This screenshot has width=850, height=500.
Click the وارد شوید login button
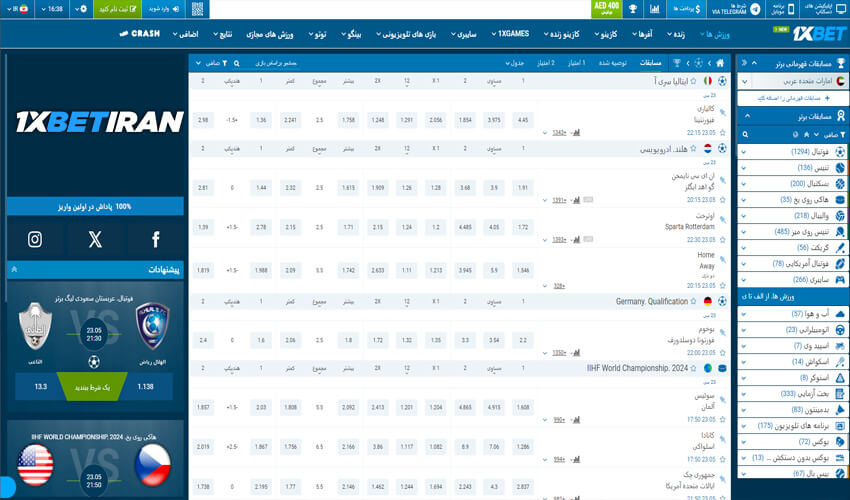[164, 9]
